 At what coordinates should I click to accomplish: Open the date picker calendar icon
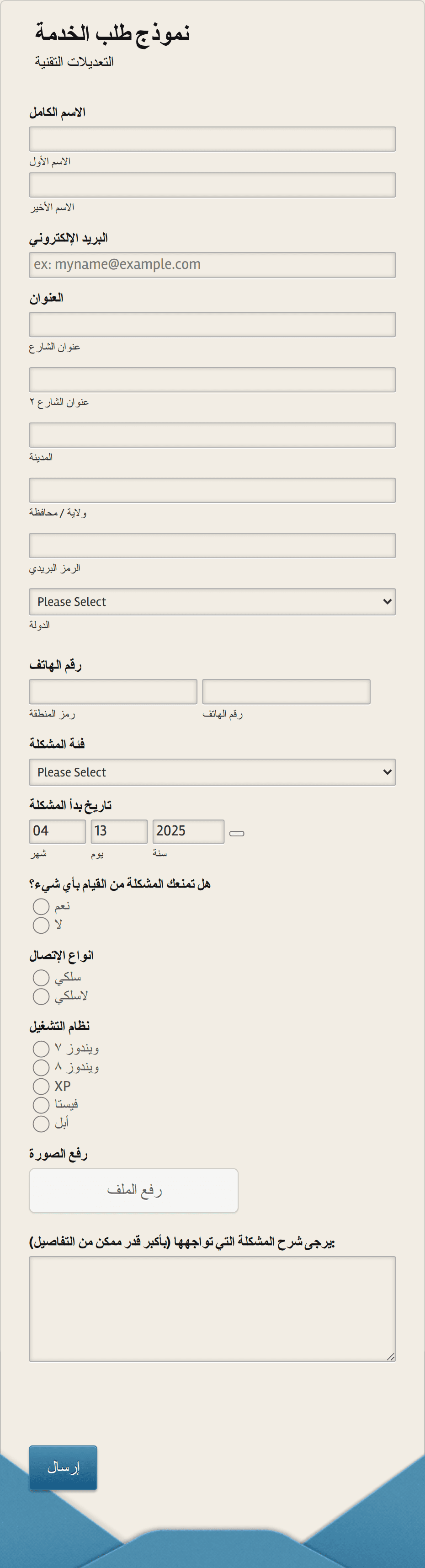237,833
